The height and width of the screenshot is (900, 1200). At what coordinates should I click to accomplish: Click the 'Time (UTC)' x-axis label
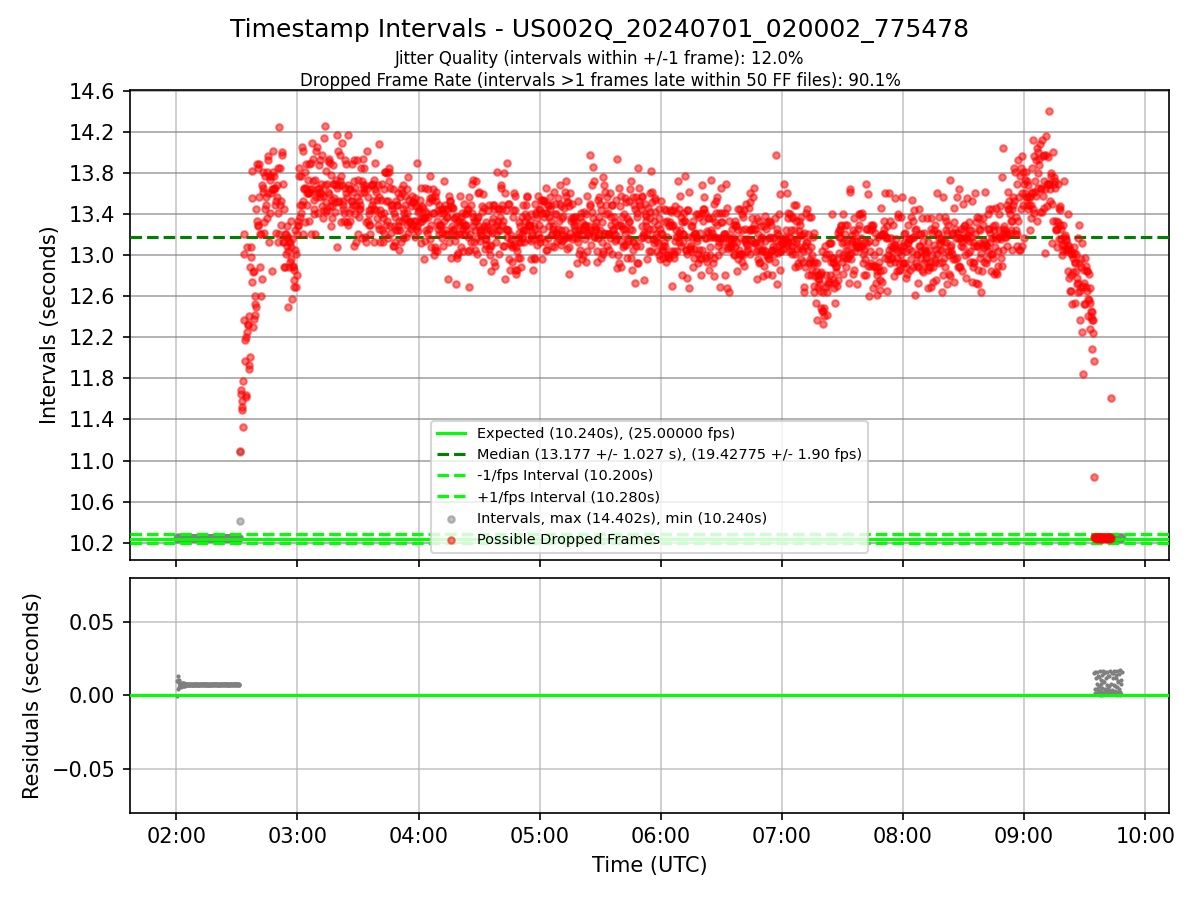click(649, 865)
